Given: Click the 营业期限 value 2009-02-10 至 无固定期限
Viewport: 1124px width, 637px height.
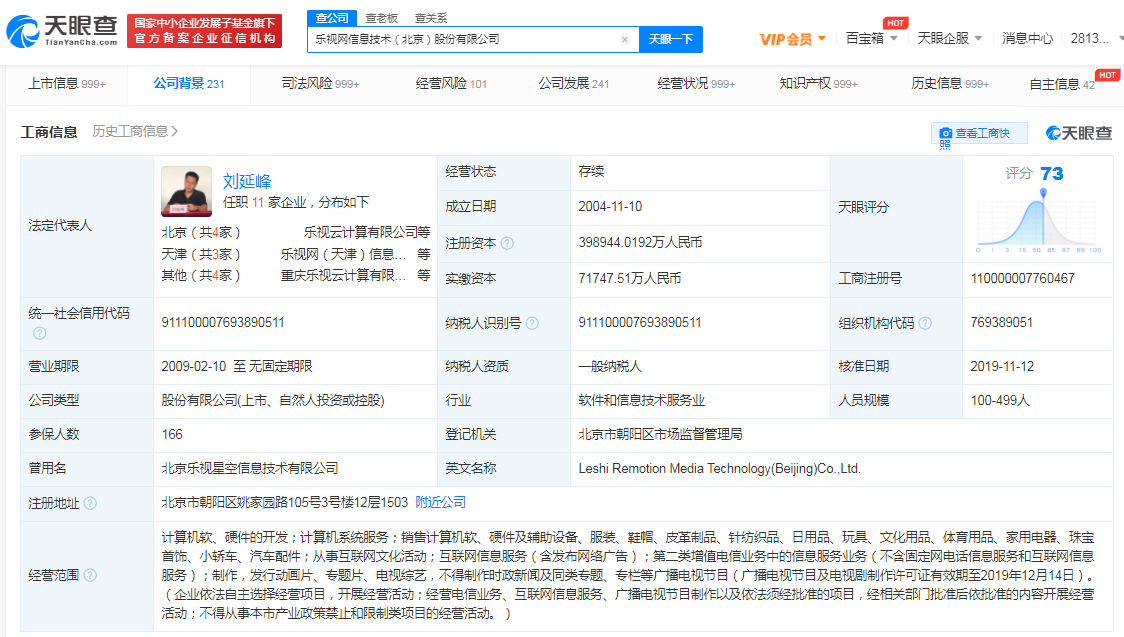Looking at the screenshot, I should 237,366.
